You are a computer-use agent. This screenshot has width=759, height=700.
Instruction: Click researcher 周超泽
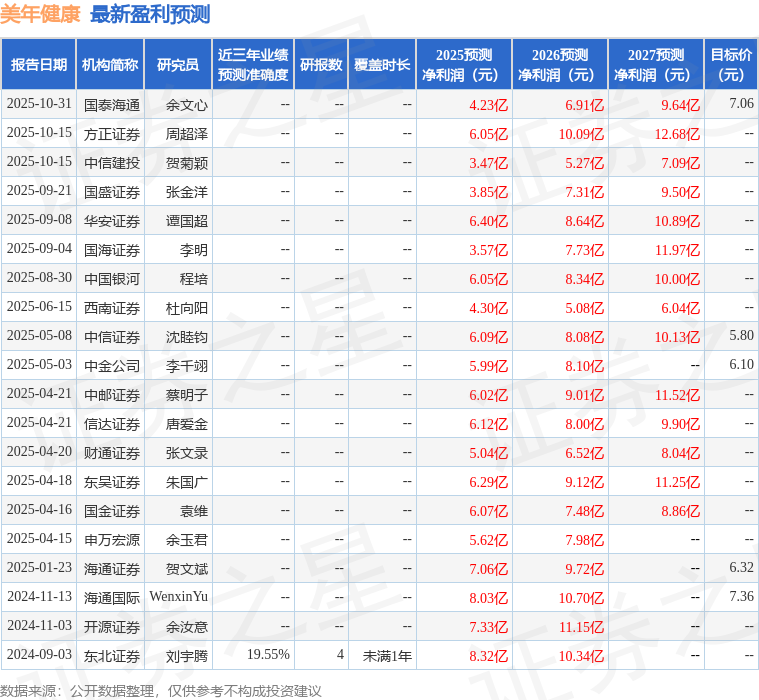[x=187, y=134]
